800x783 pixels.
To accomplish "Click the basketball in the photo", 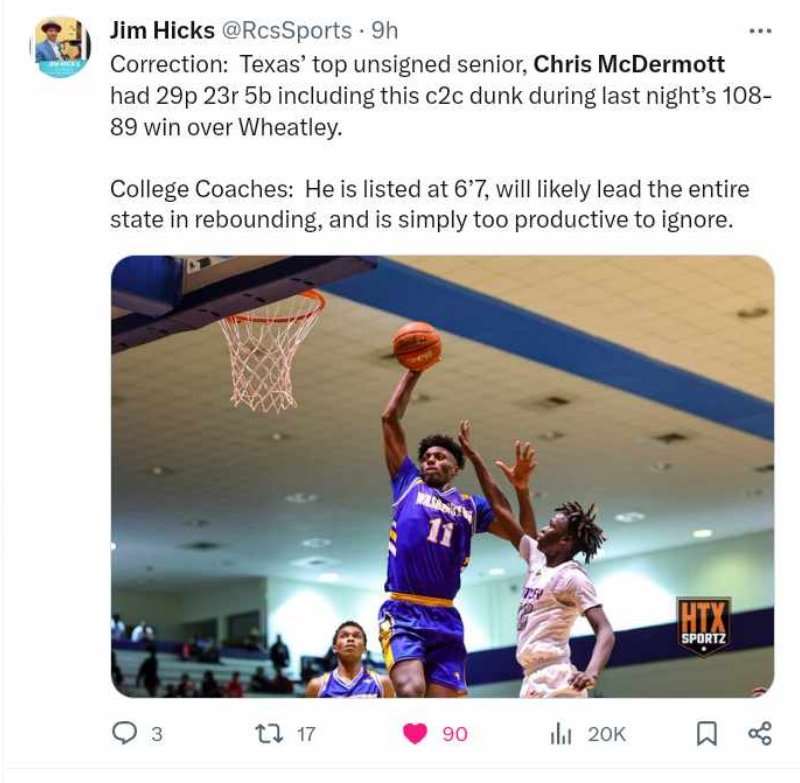I will click(417, 346).
